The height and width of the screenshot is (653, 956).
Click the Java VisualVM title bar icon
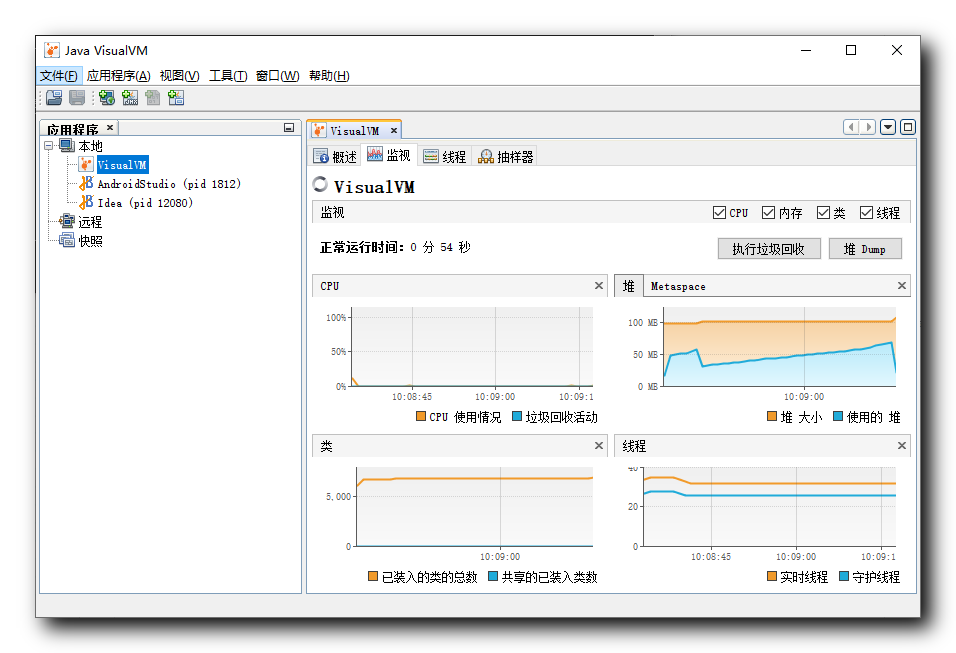(x=52, y=50)
